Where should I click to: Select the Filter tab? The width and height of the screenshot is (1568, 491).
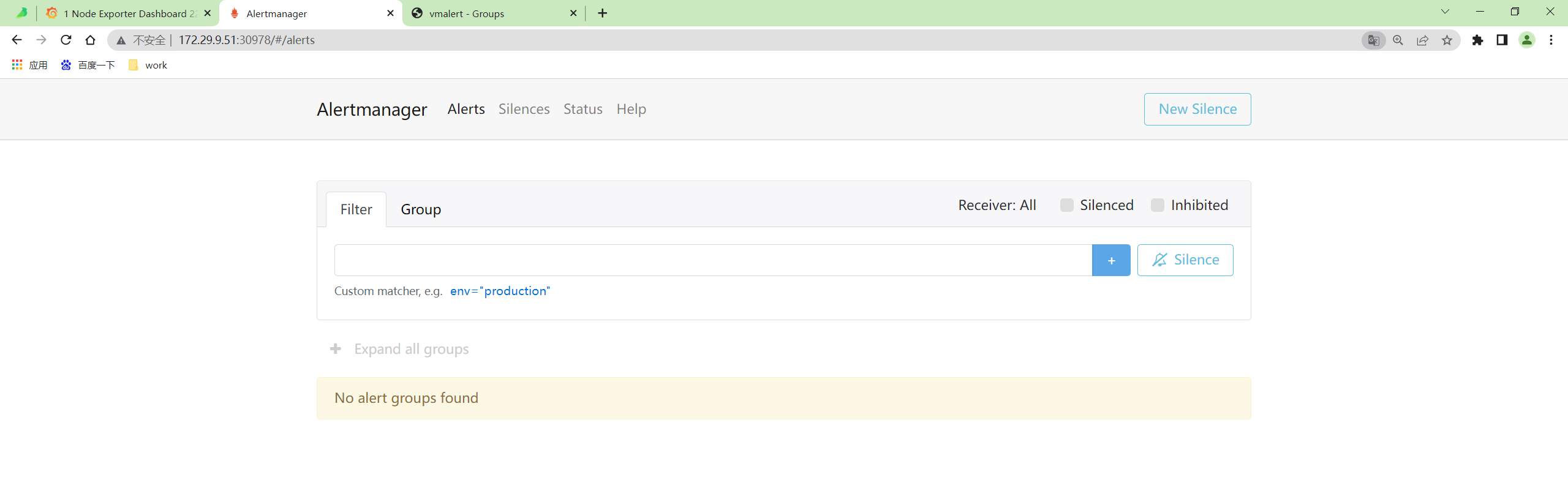tap(356, 209)
